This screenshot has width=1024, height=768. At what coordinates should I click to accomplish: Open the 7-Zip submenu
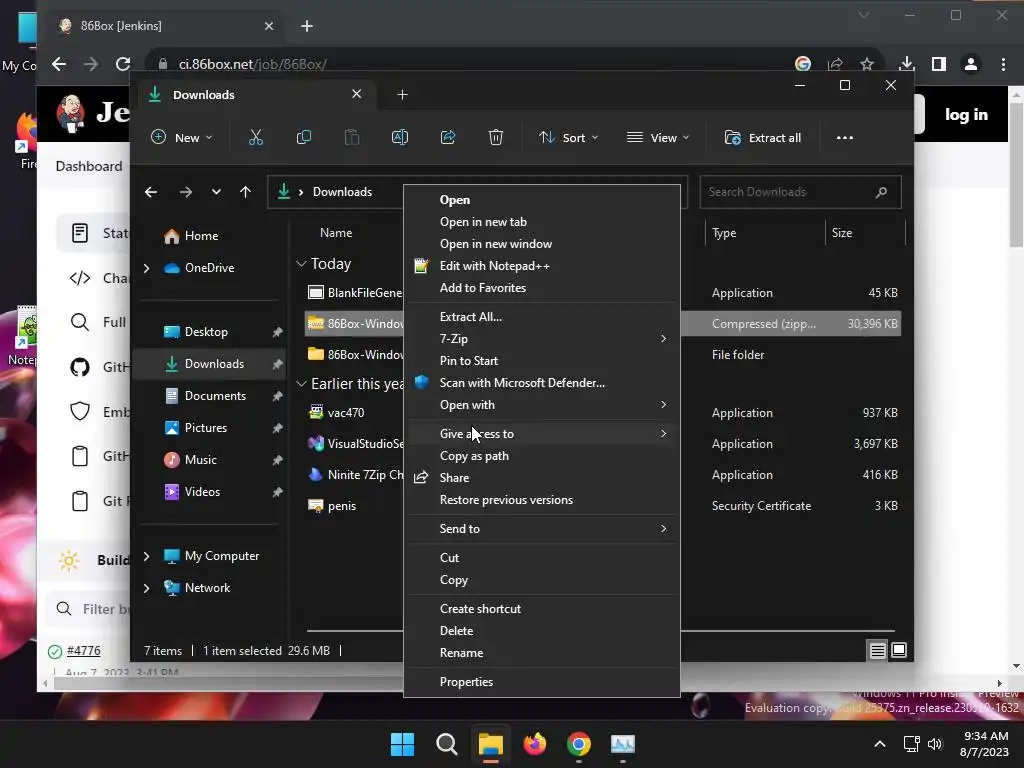[x=542, y=339]
